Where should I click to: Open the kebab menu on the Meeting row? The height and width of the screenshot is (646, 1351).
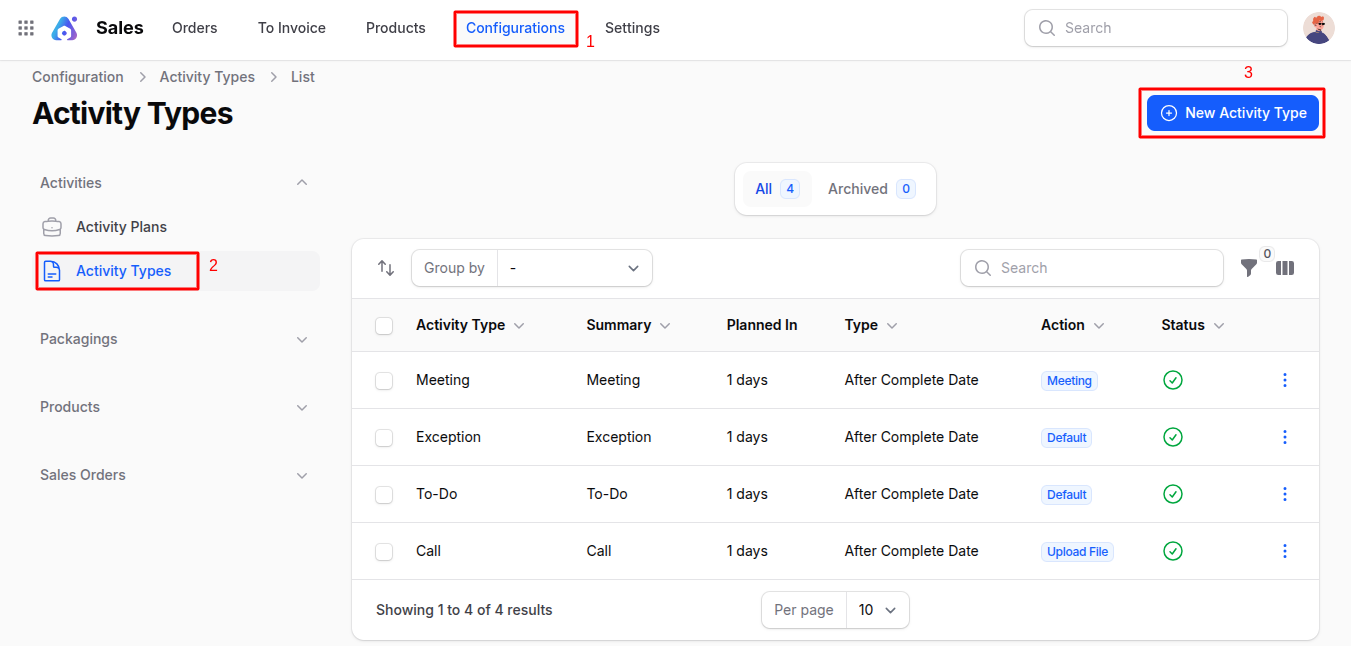1285,380
